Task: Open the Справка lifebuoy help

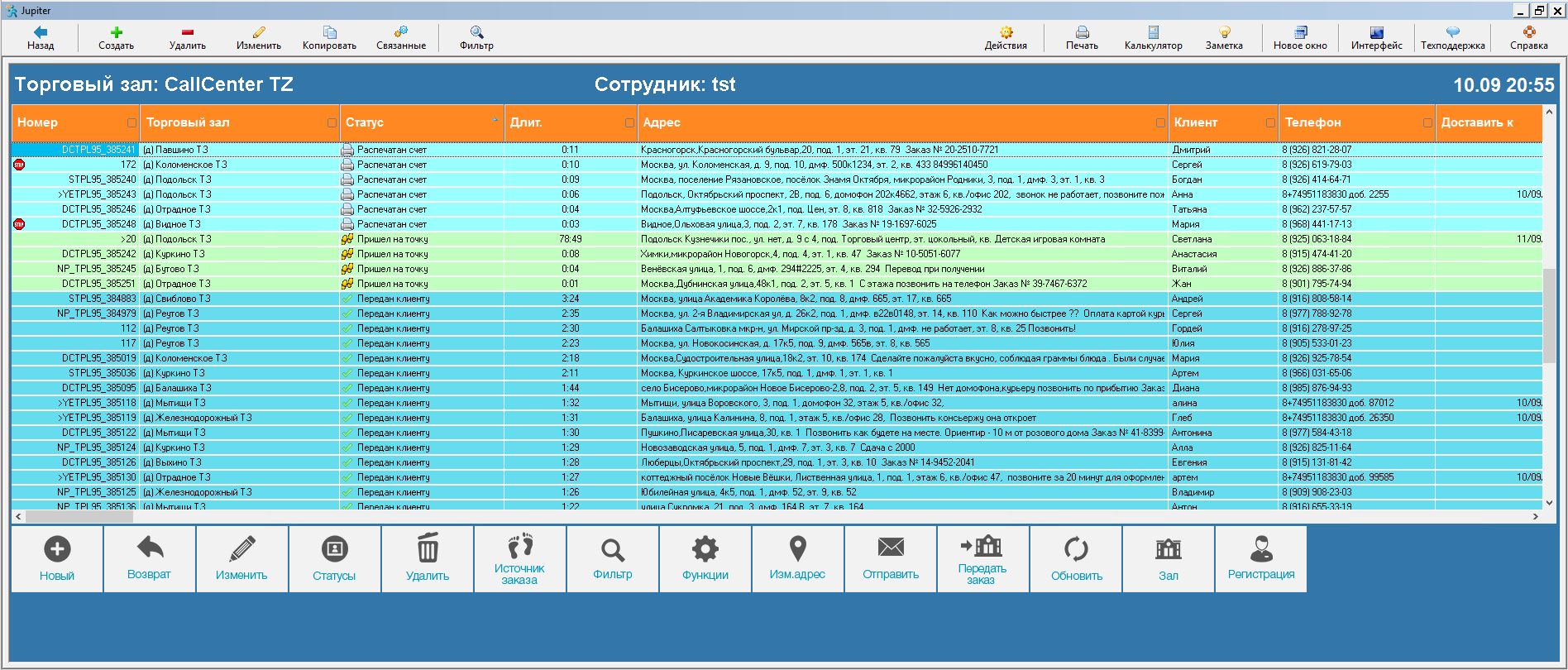Action: [x=1528, y=32]
